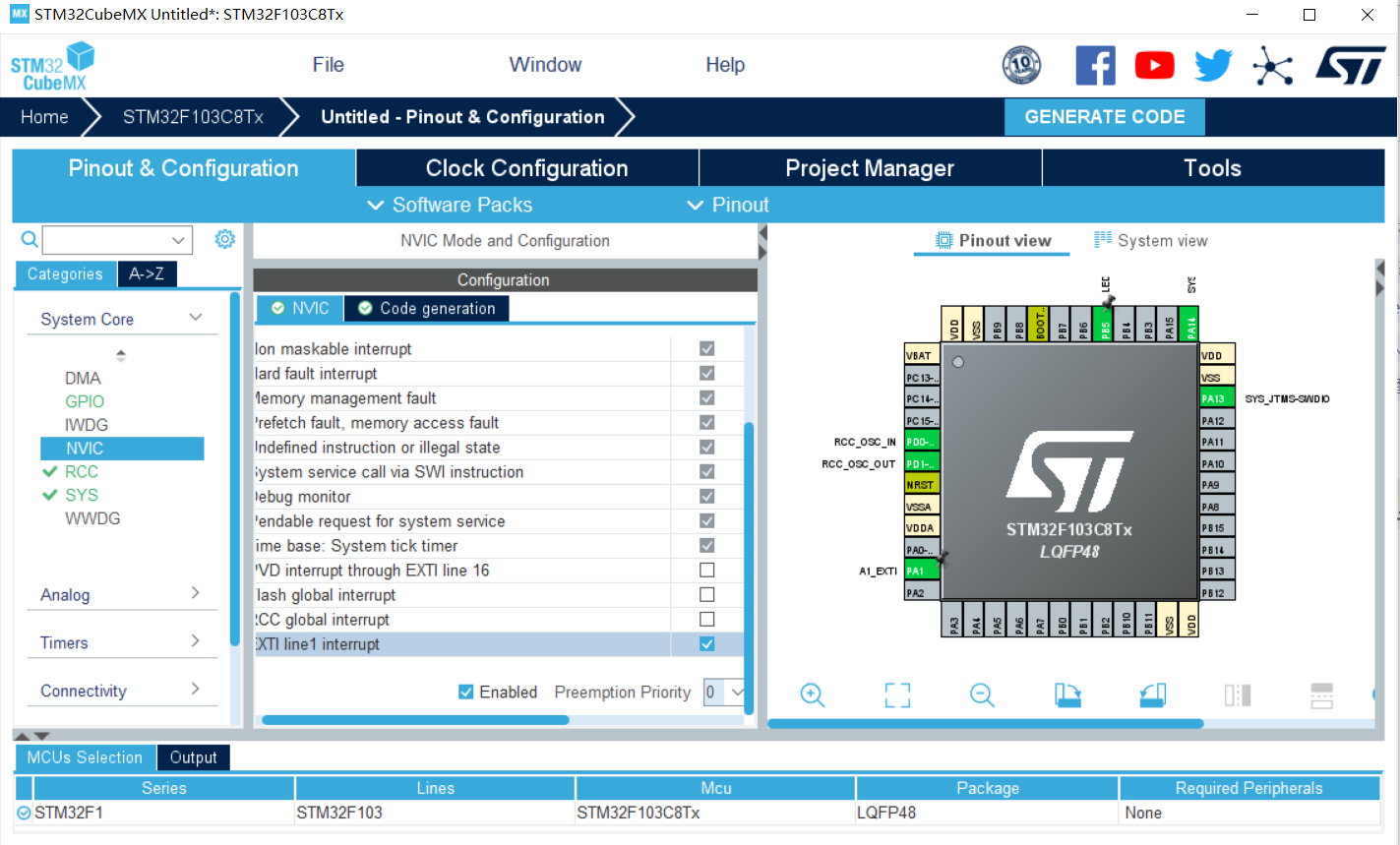Open the A->Z sorting tab in peripherals list
The image size is (1400, 845).
[147, 273]
